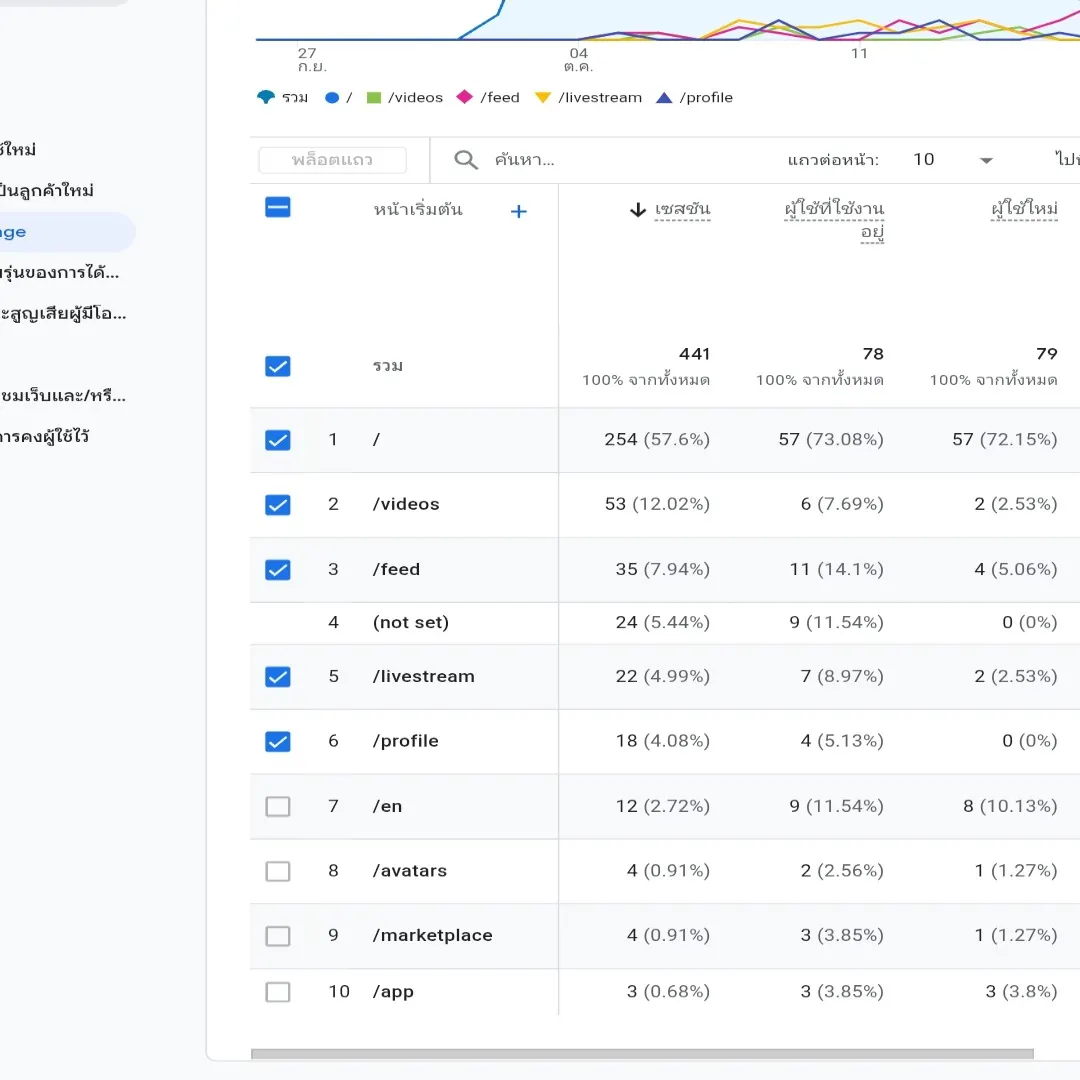
Task: Uncheck the /livestream row checkbox
Action: (278, 676)
